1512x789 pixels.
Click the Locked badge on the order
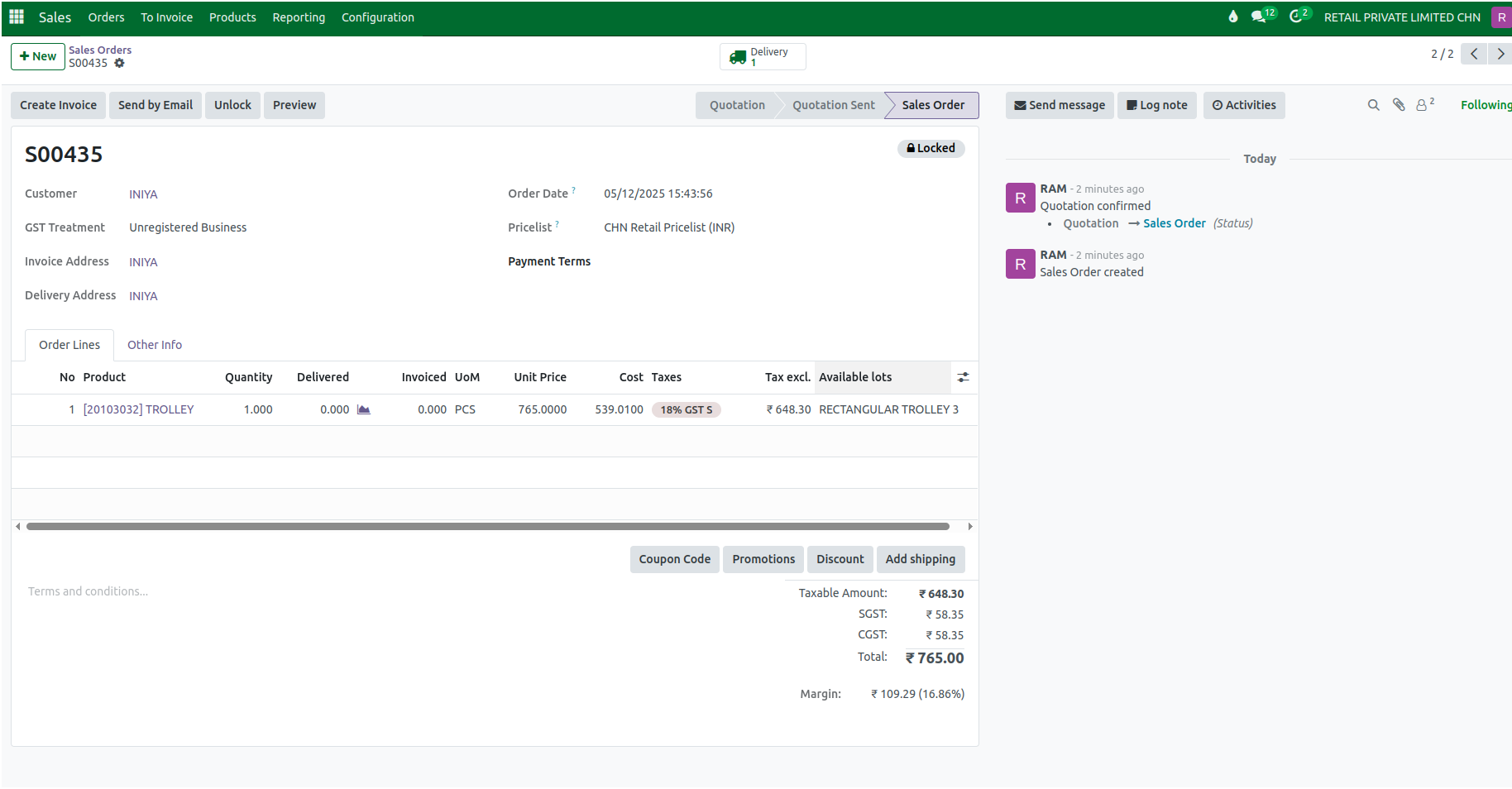click(931, 148)
